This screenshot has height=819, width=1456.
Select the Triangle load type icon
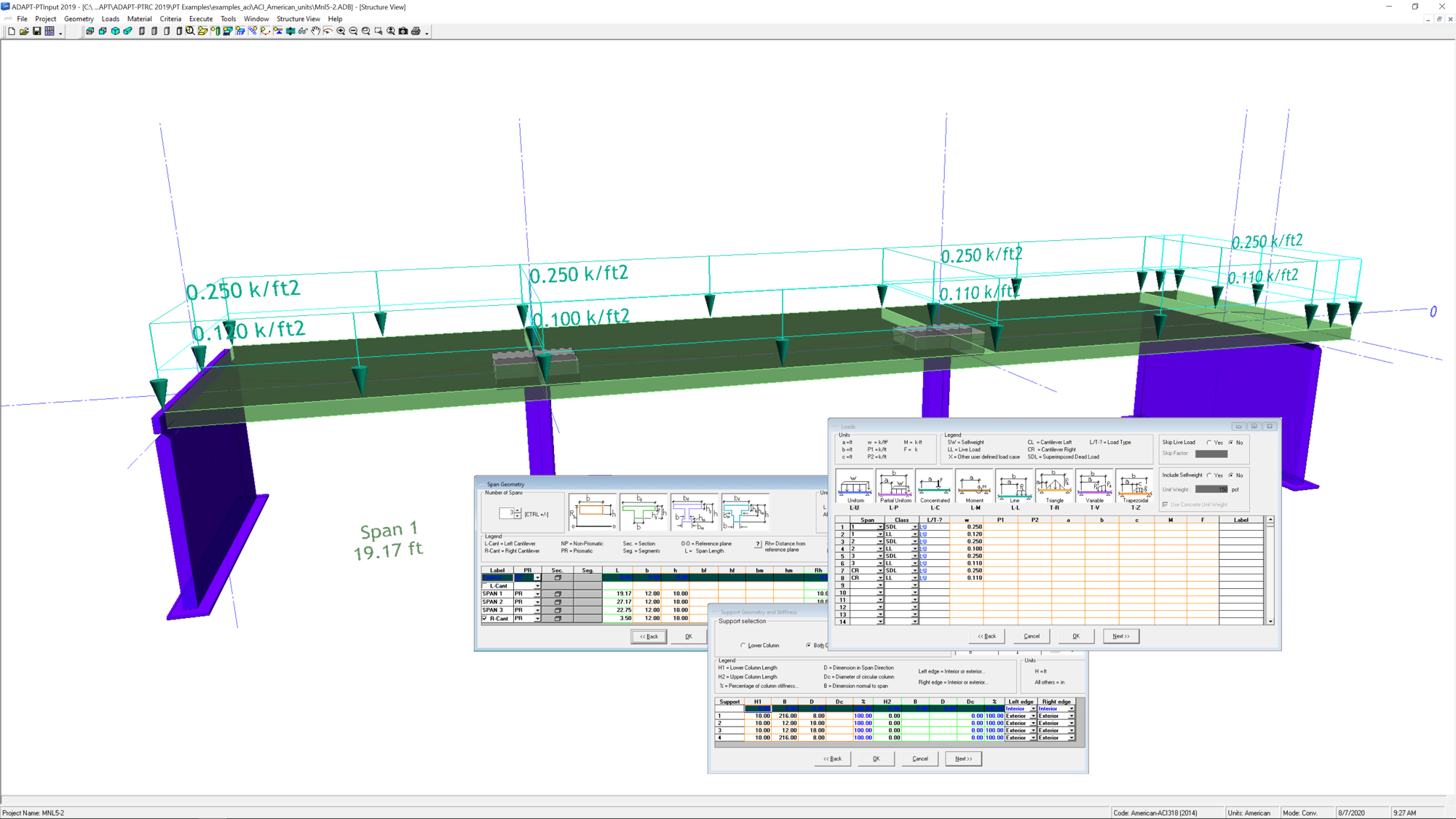point(1055,484)
